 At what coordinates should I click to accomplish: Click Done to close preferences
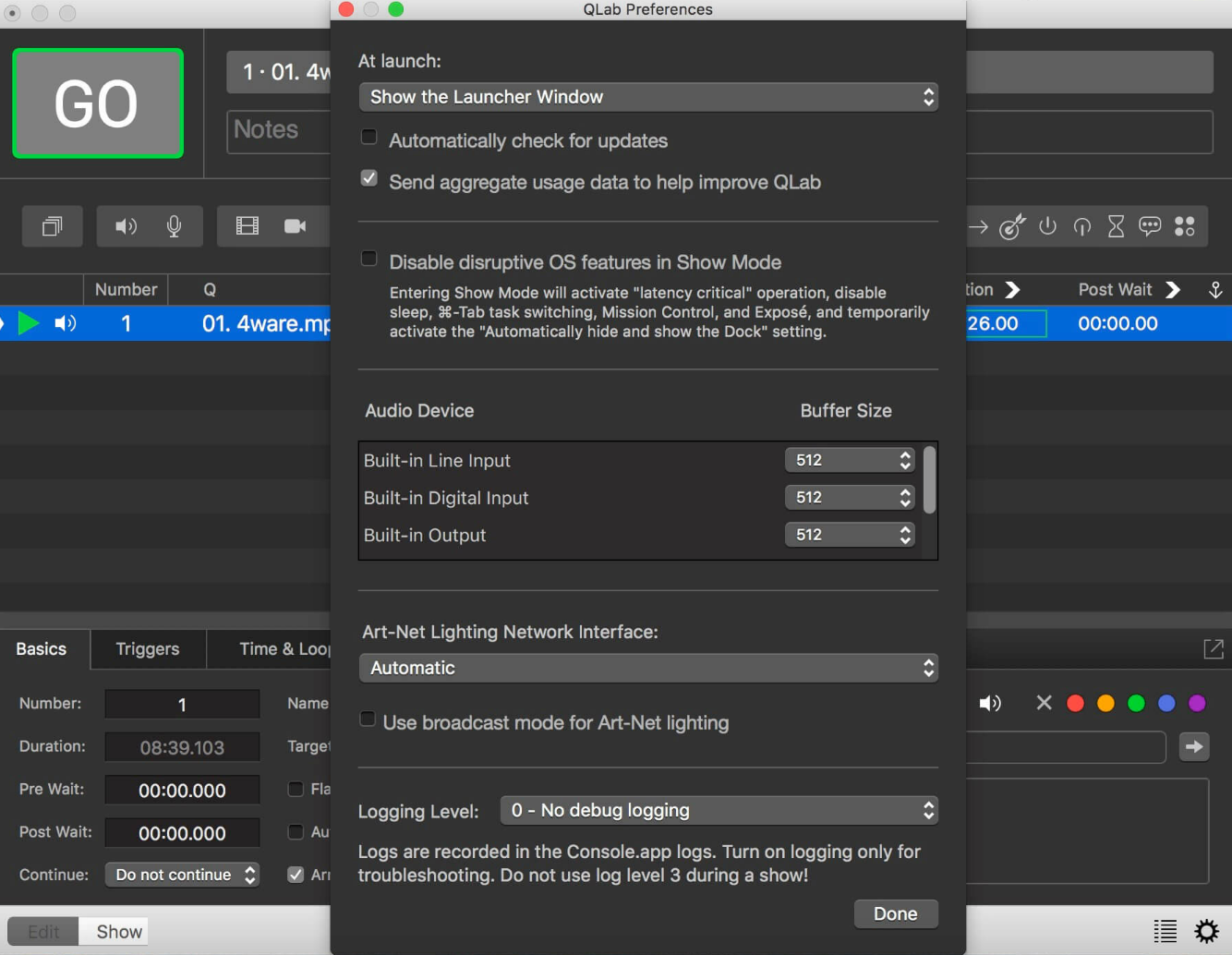click(896, 913)
